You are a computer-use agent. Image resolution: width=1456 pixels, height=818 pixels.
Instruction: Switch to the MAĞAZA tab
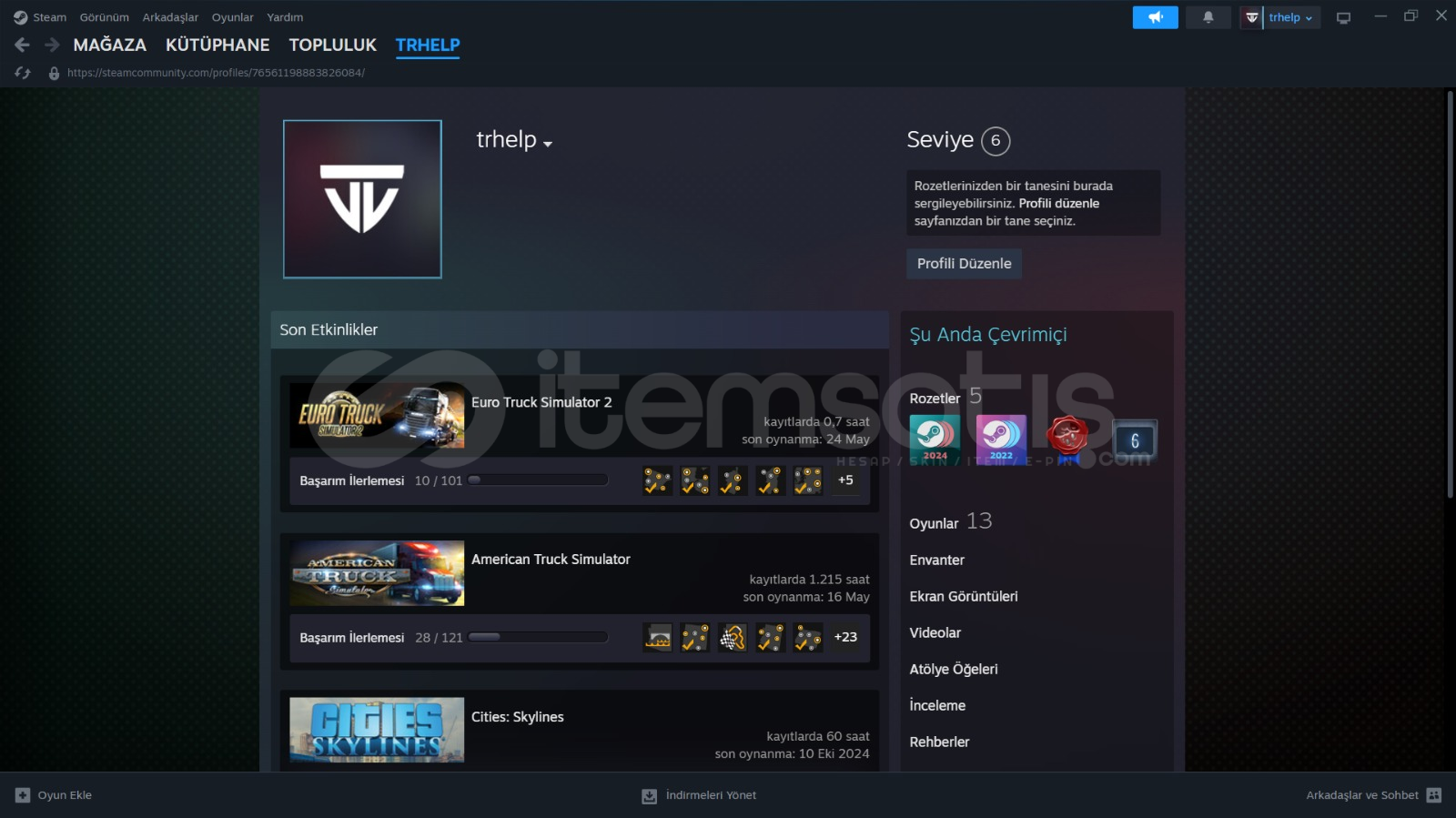point(110,45)
